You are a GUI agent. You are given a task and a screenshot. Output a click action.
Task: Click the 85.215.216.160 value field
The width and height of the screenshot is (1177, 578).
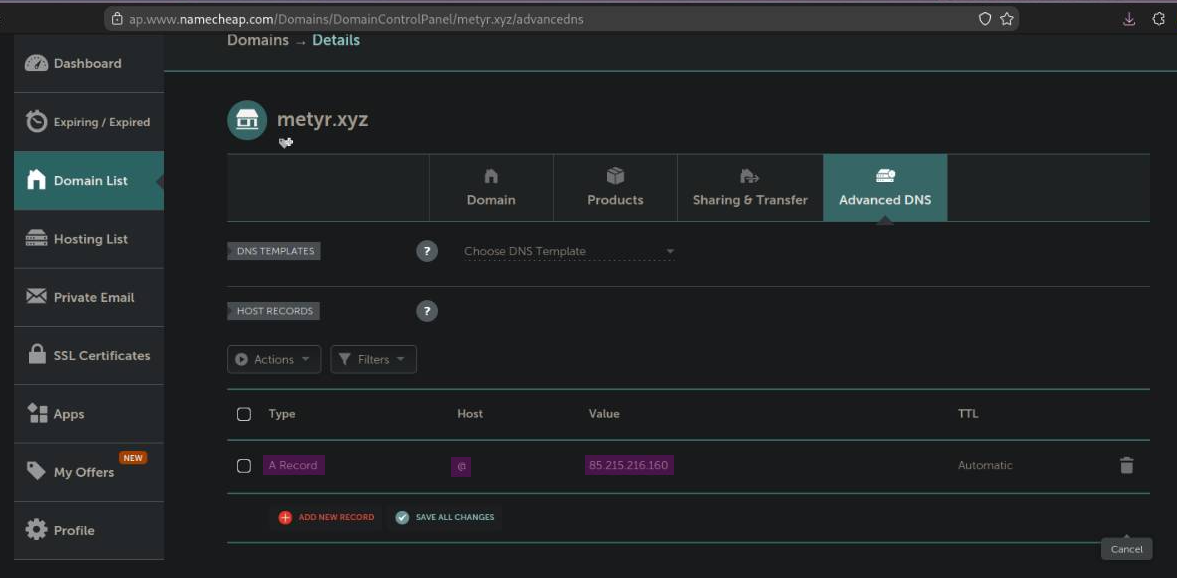[629, 465]
